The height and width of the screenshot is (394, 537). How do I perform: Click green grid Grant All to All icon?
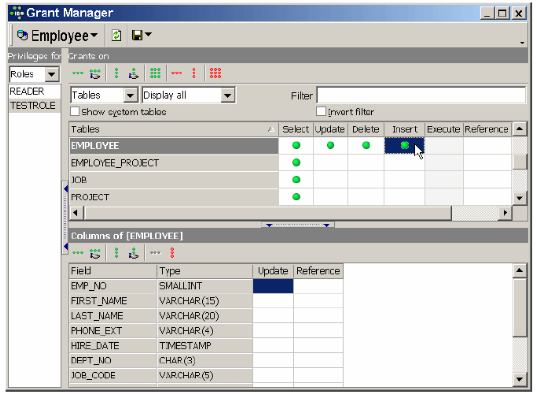click(155, 73)
